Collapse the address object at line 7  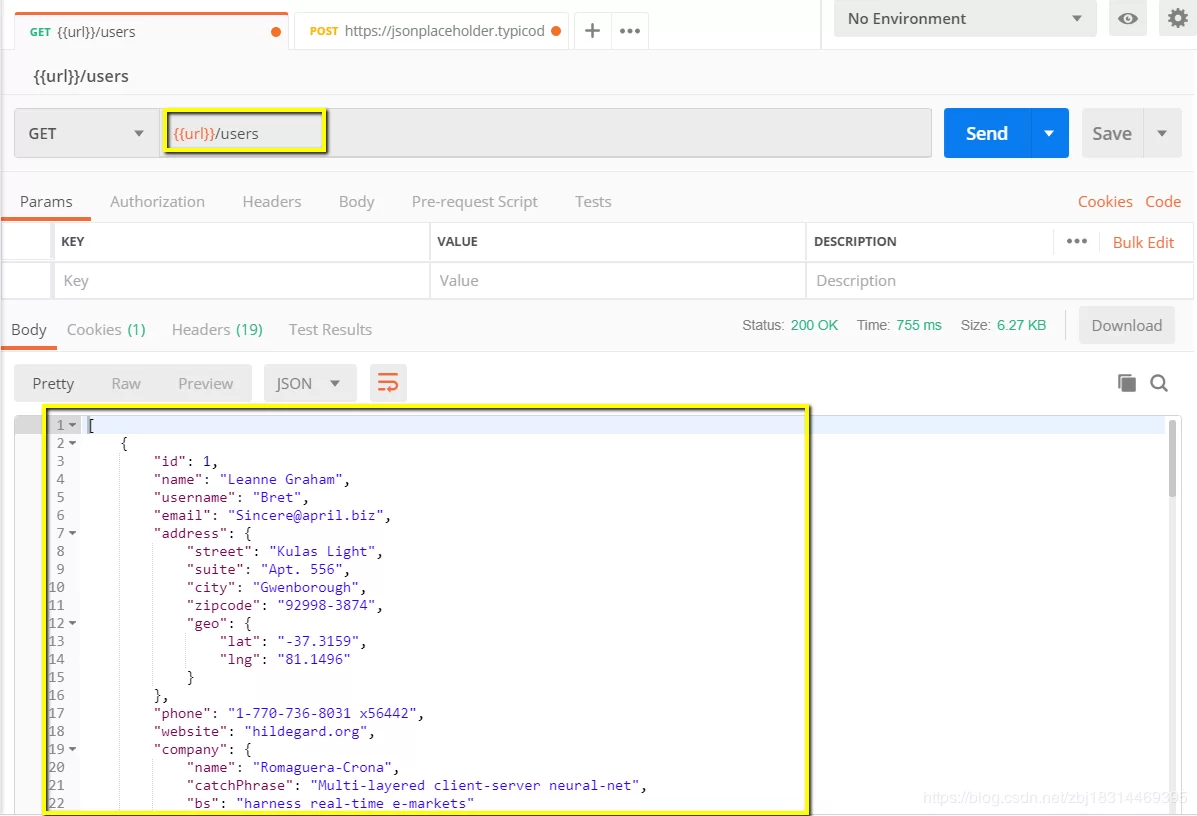73,534
